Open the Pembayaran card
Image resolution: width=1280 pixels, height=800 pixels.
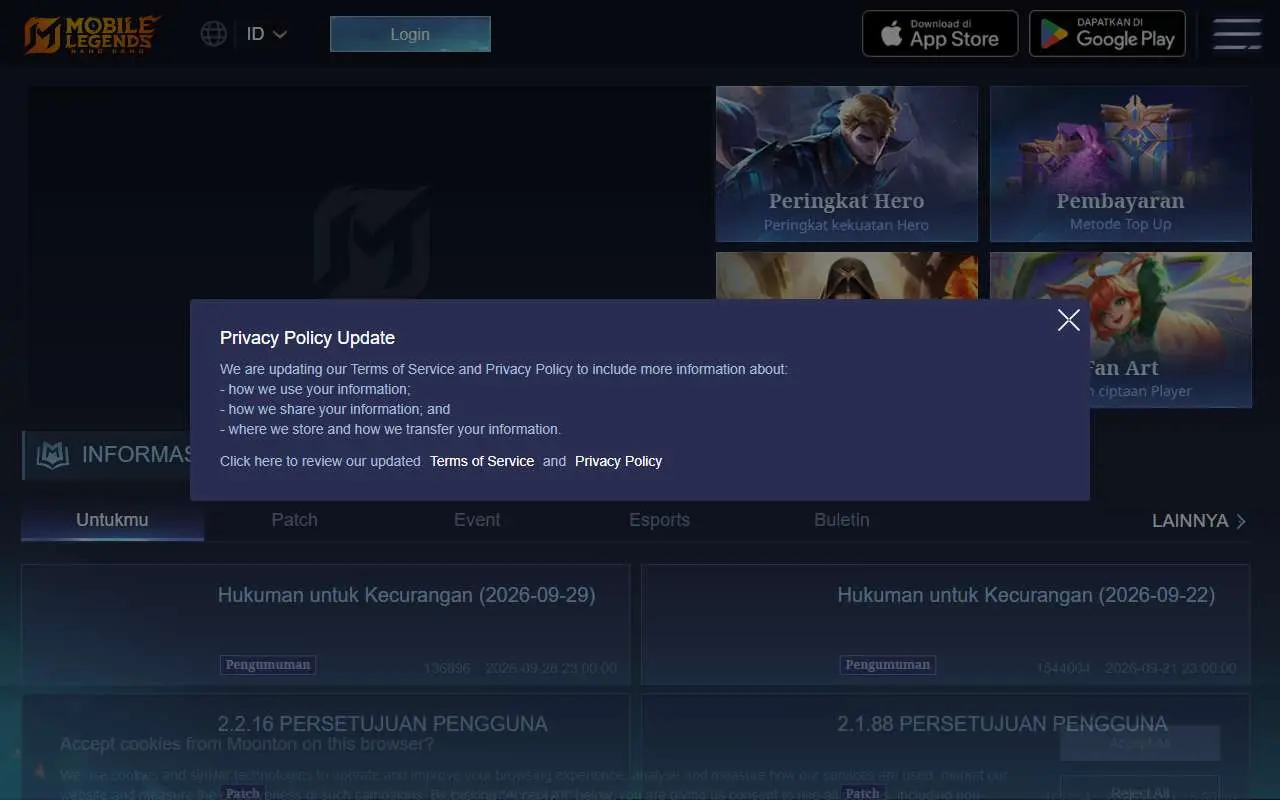pyautogui.click(x=1120, y=164)
